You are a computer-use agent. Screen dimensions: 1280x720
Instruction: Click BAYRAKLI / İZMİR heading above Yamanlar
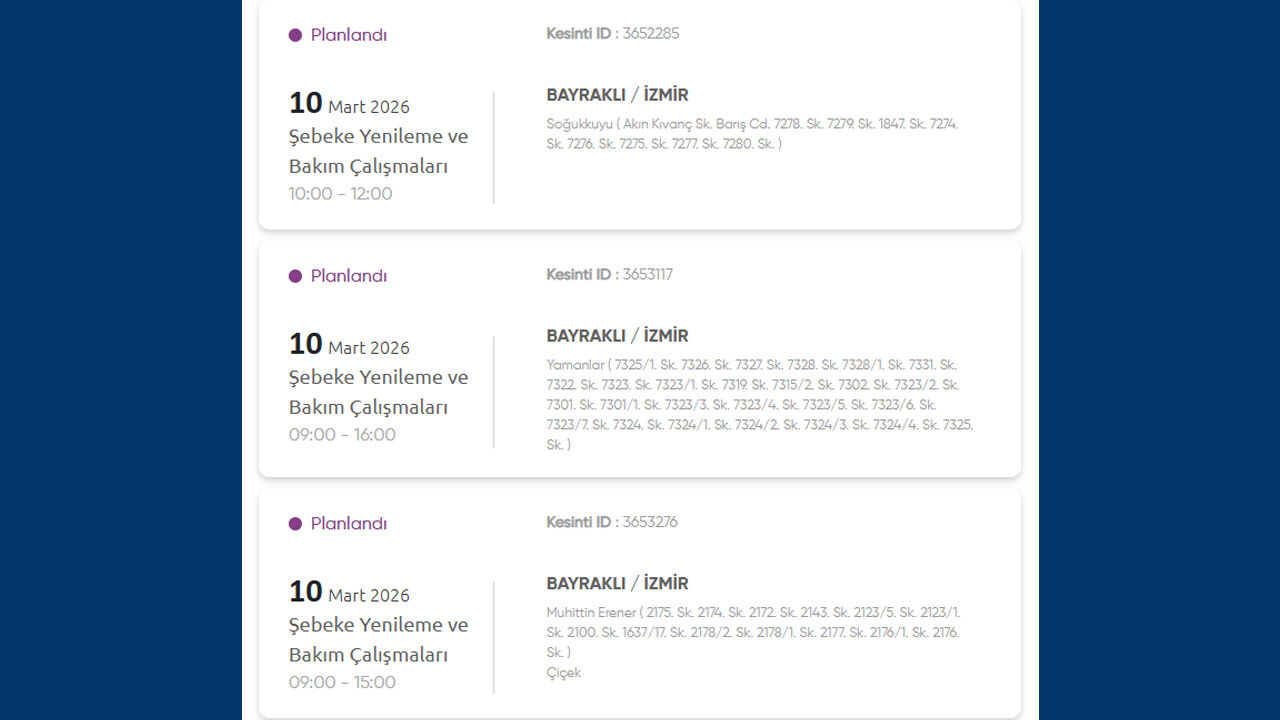(x=617, y=336)
